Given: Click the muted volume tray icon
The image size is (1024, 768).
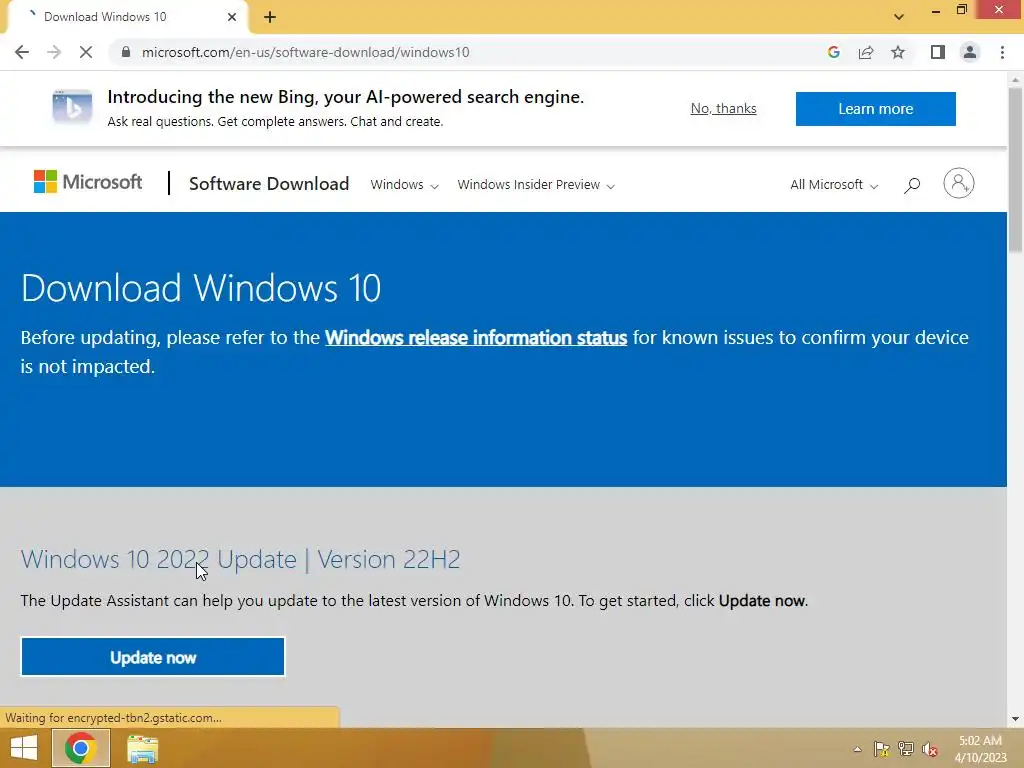Looking at the screenshot, I should [x=930, y=749].
